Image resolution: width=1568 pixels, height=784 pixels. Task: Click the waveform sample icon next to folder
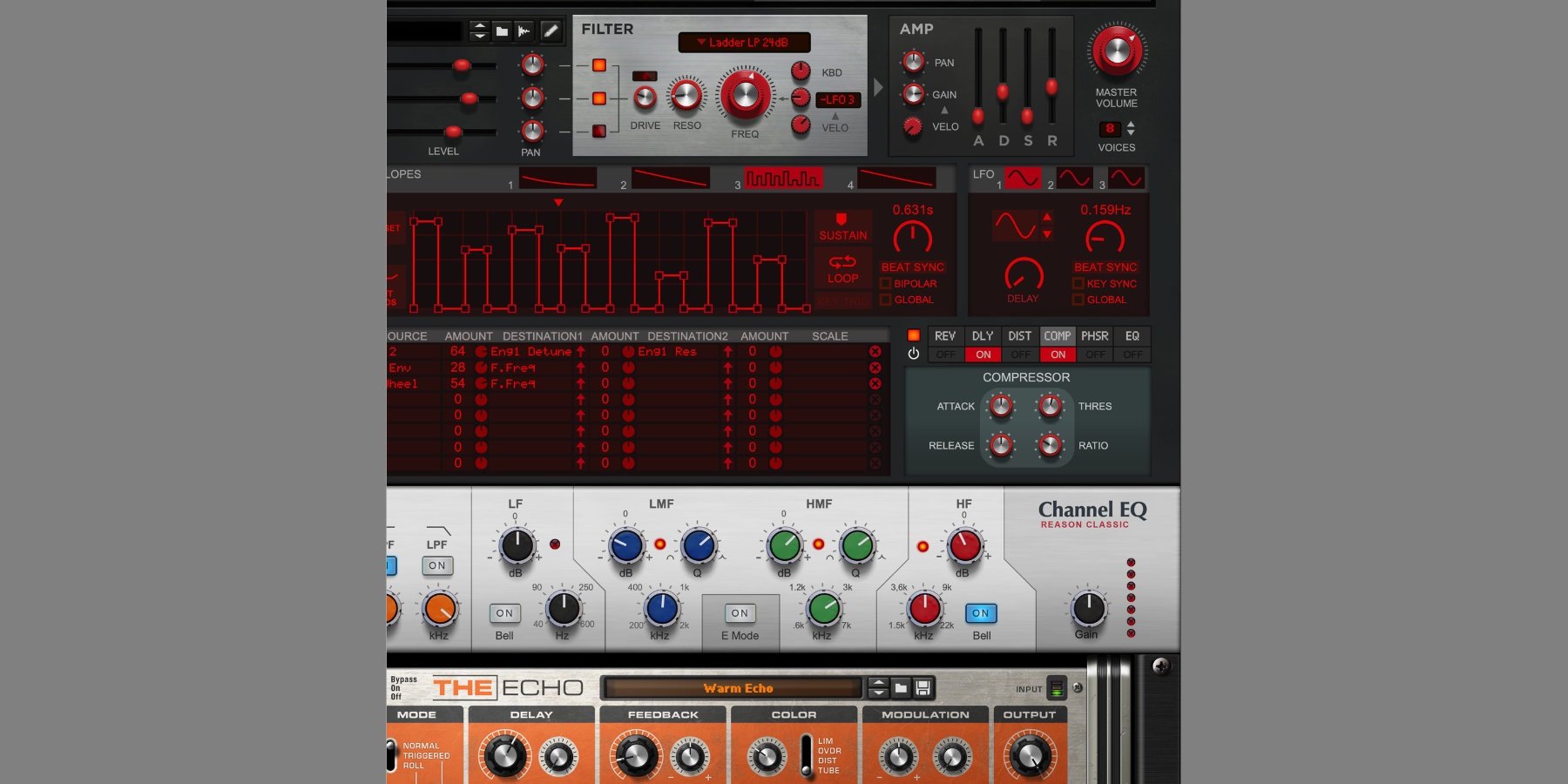coord(524,31)
